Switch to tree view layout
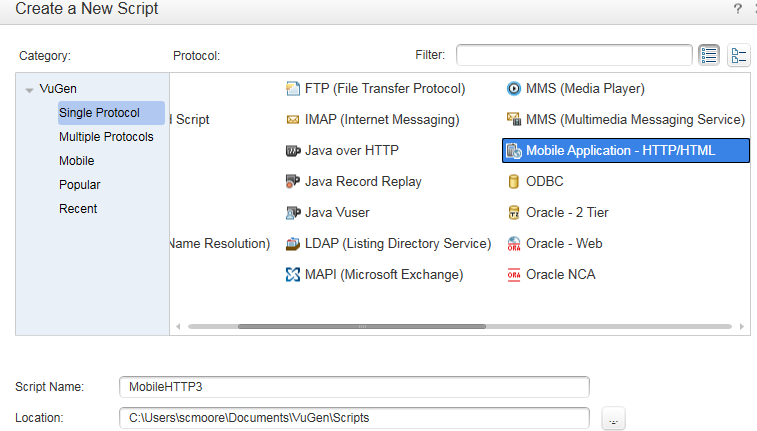 [x=739, y=55]
